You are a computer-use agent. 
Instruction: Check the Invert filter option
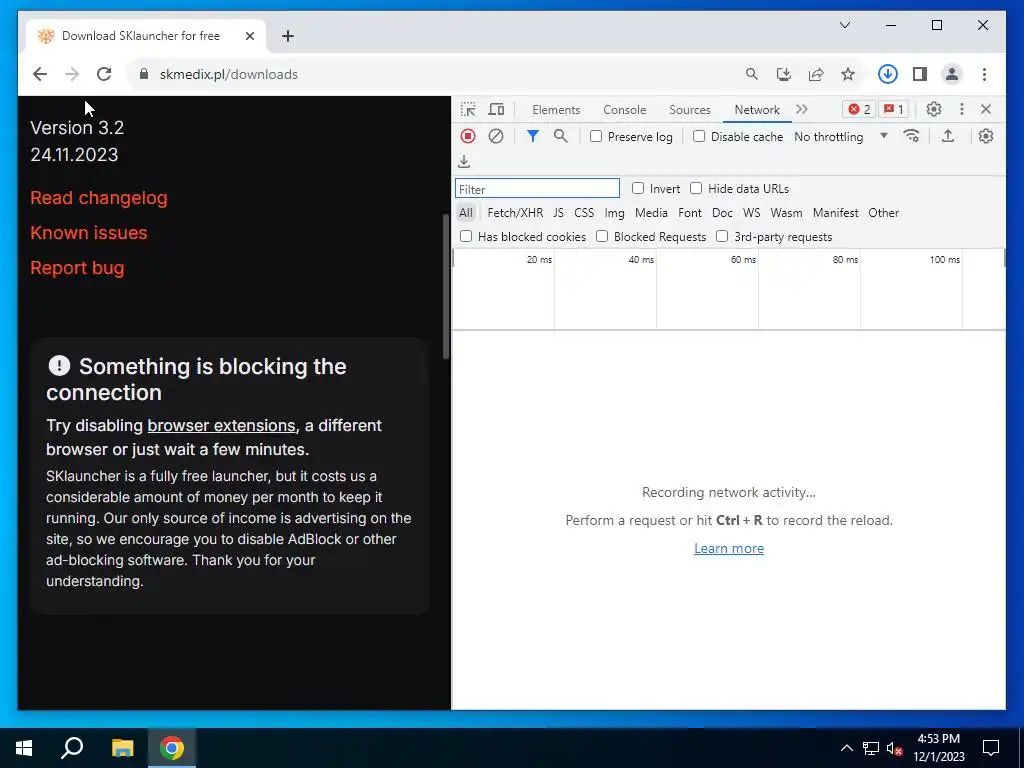pos(638,188)
